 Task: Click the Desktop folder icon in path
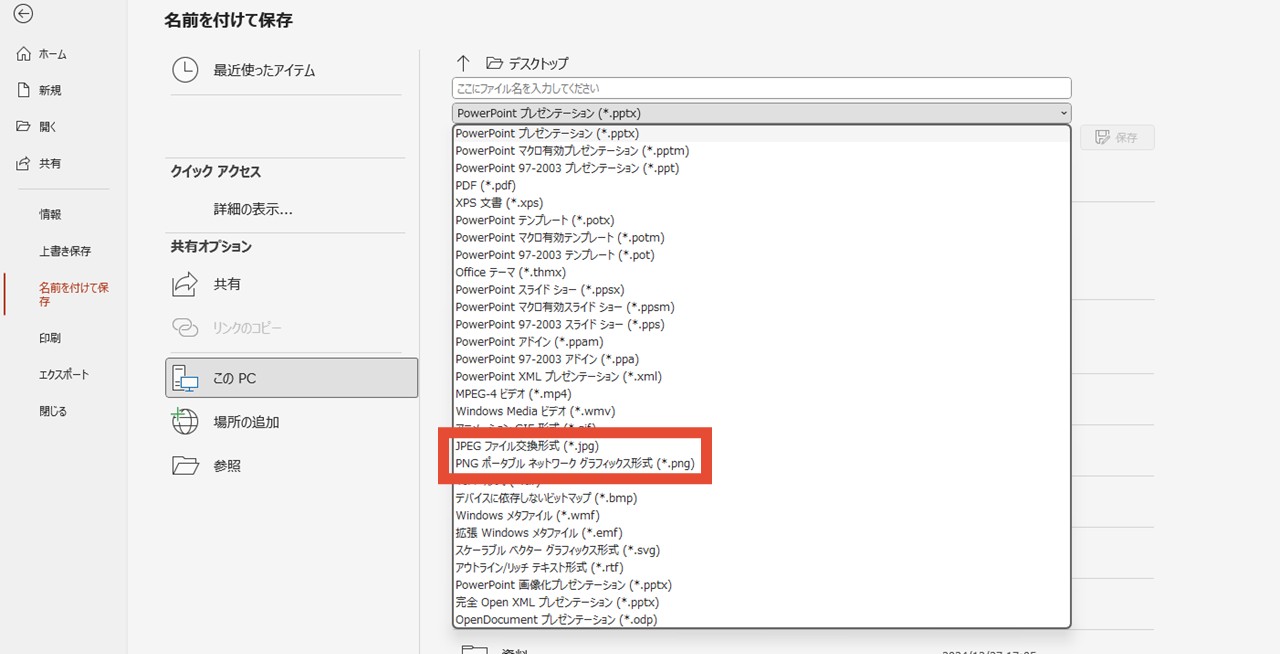494,62
